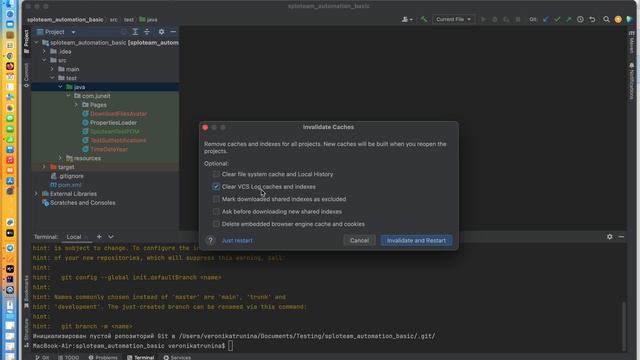Image resolution: width=640 pixels, height=360 pixels.
Task: Click the Invalidate and Restart button
Action: (x=416, y=240)
